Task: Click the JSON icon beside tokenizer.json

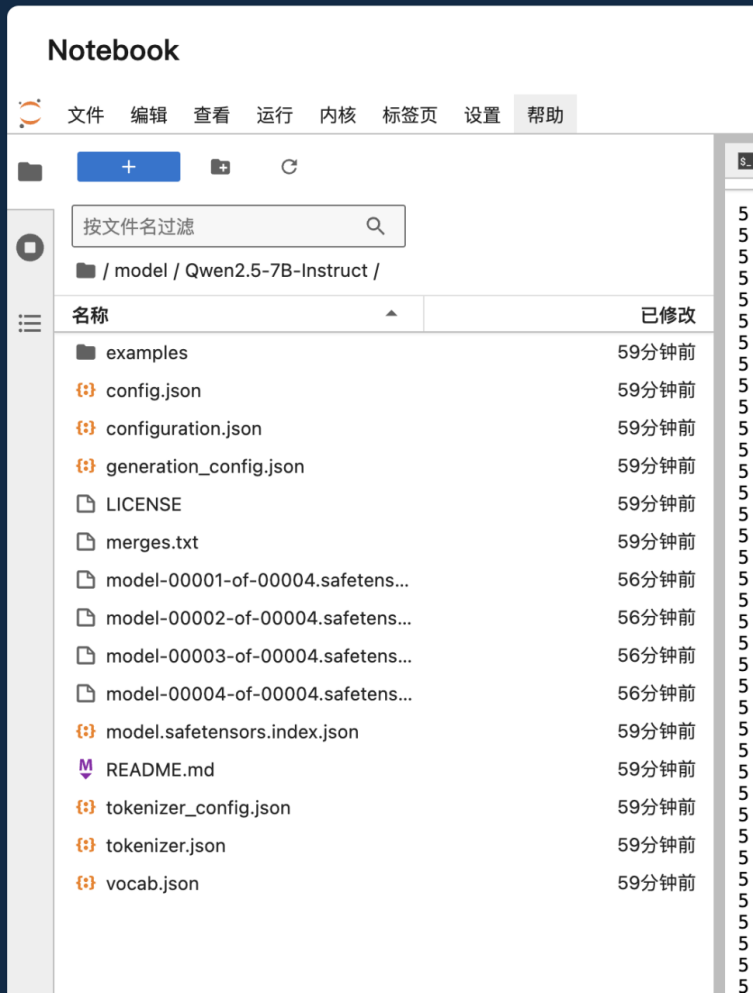Action: (x=86, y=845)
